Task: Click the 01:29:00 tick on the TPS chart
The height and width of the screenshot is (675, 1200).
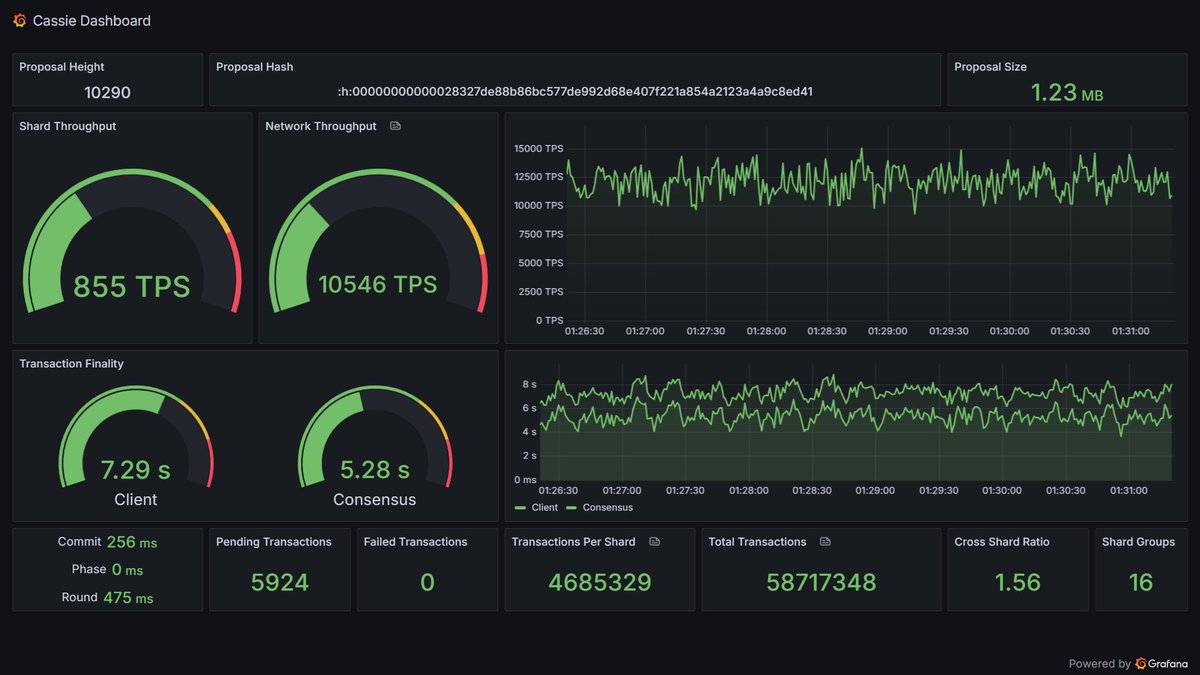Action: pyautogui.click(x=887, y=331)
